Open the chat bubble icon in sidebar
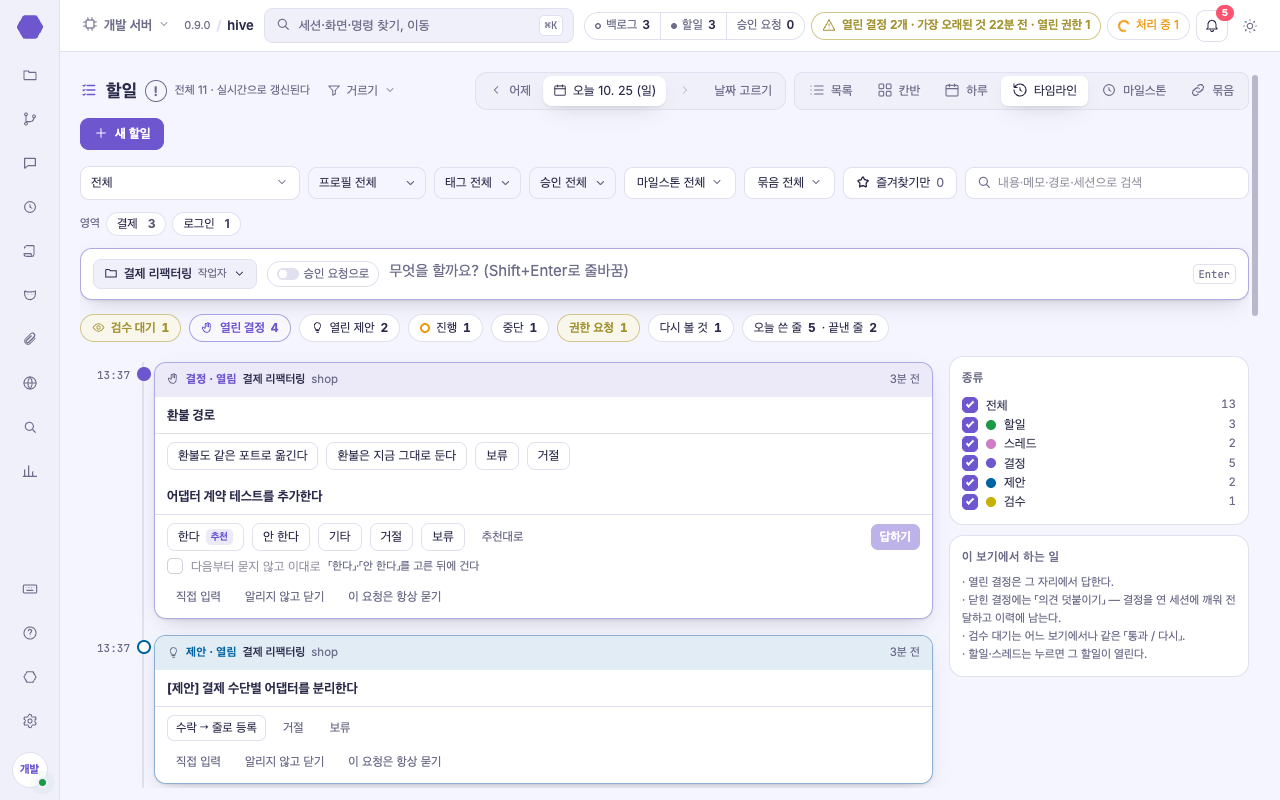The image size is (1280, 800). [x=30, y=163]
